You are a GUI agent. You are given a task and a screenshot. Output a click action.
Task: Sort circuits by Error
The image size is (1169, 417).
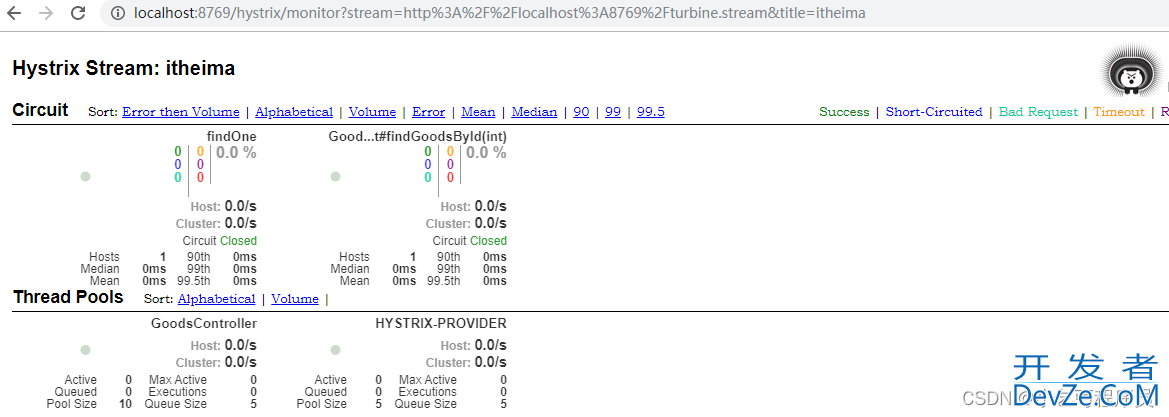tap(429, 112)
